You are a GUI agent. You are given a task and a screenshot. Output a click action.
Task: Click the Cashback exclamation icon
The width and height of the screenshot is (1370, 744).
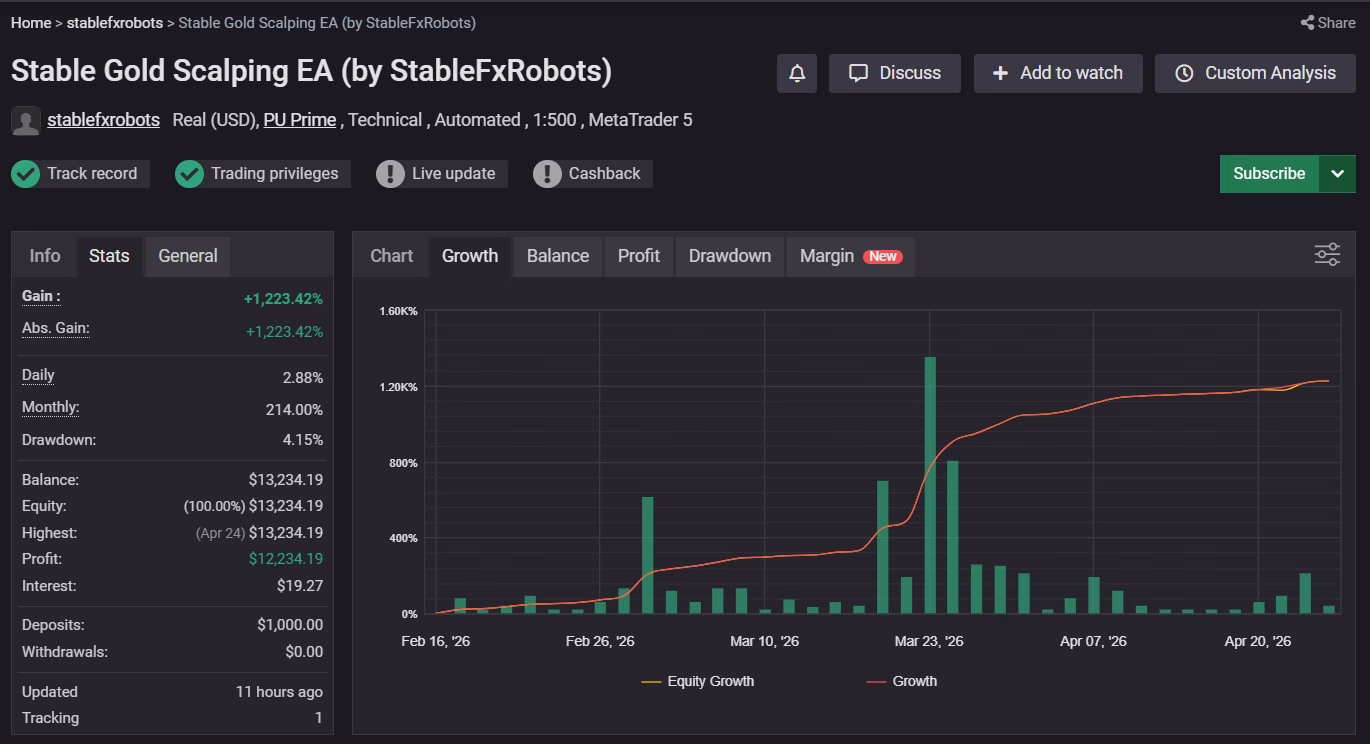click(547, 174)
